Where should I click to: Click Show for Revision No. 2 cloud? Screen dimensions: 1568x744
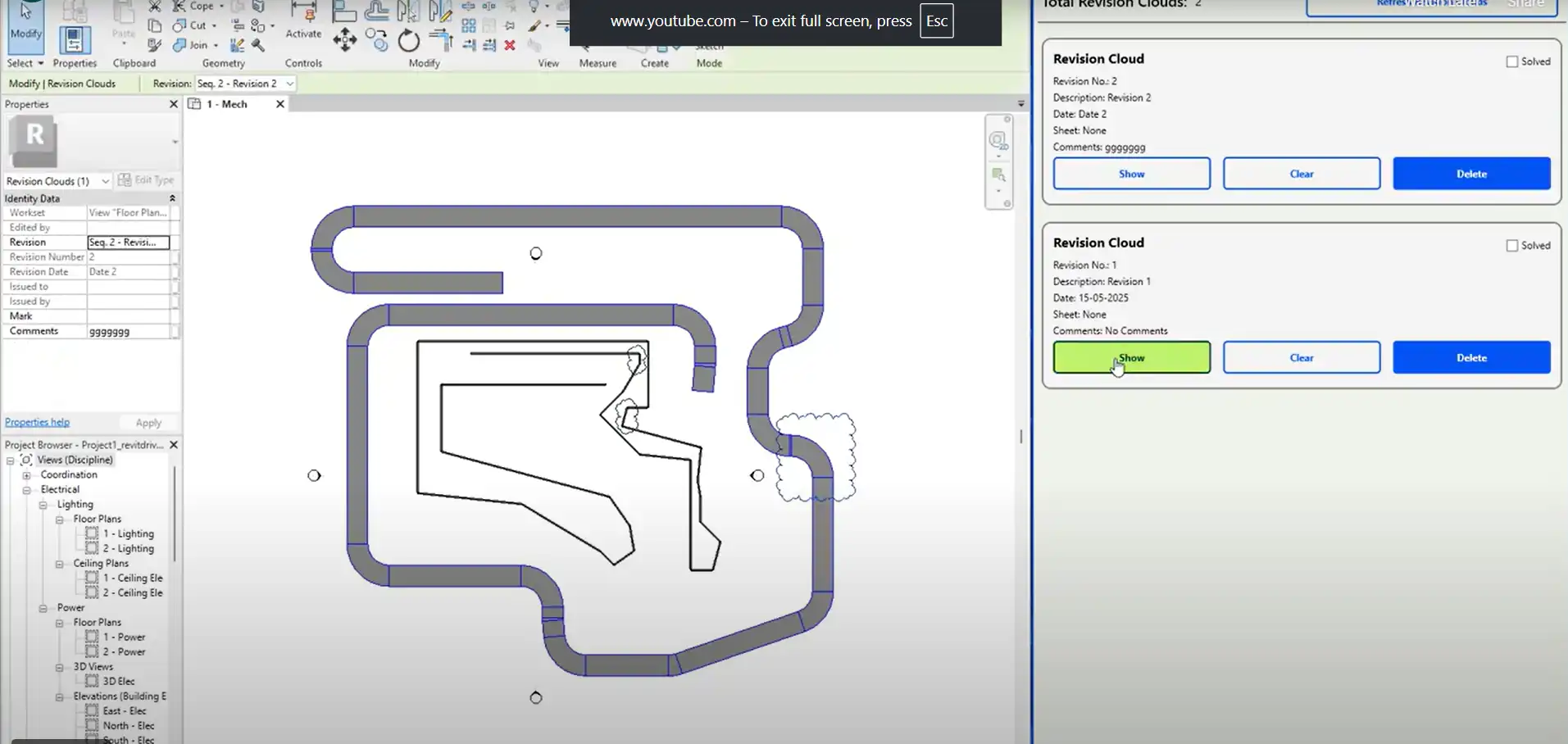click(1131, 174)
